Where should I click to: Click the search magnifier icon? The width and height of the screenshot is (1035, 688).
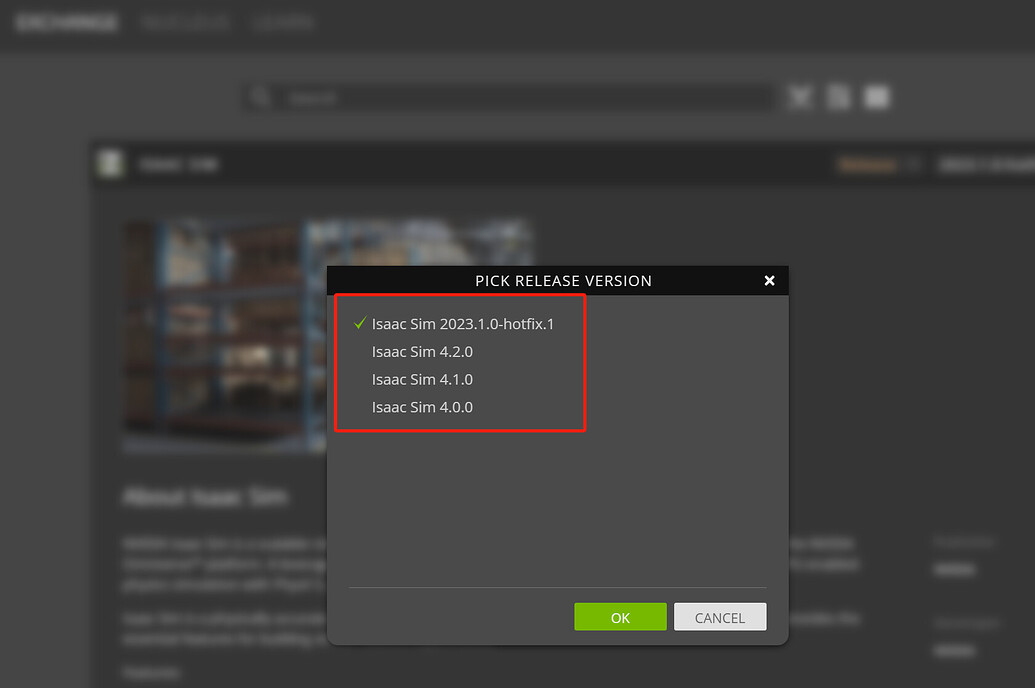tap(261, 96)
